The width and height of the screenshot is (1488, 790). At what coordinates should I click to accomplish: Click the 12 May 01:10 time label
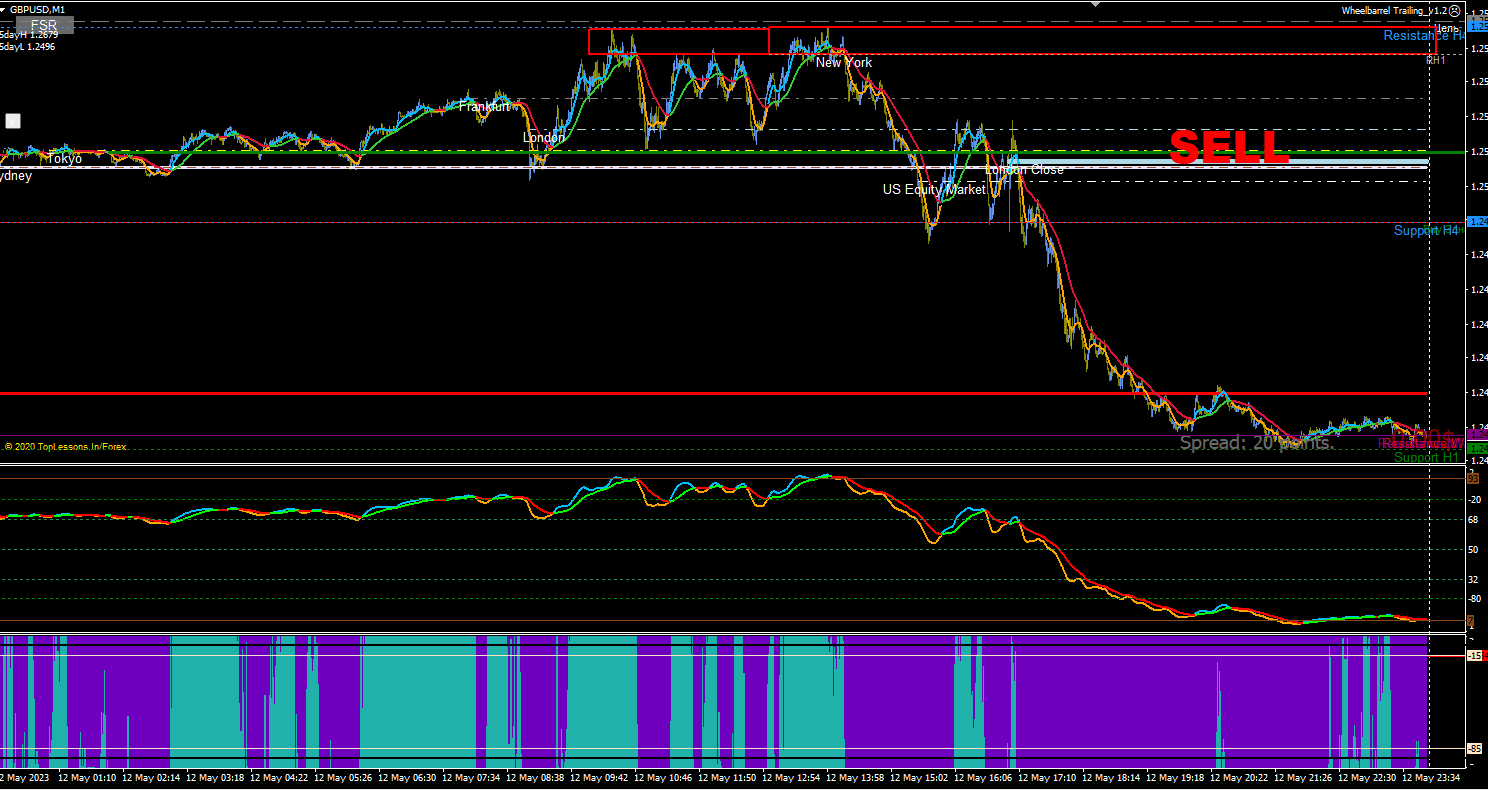[x=87, y=777]
